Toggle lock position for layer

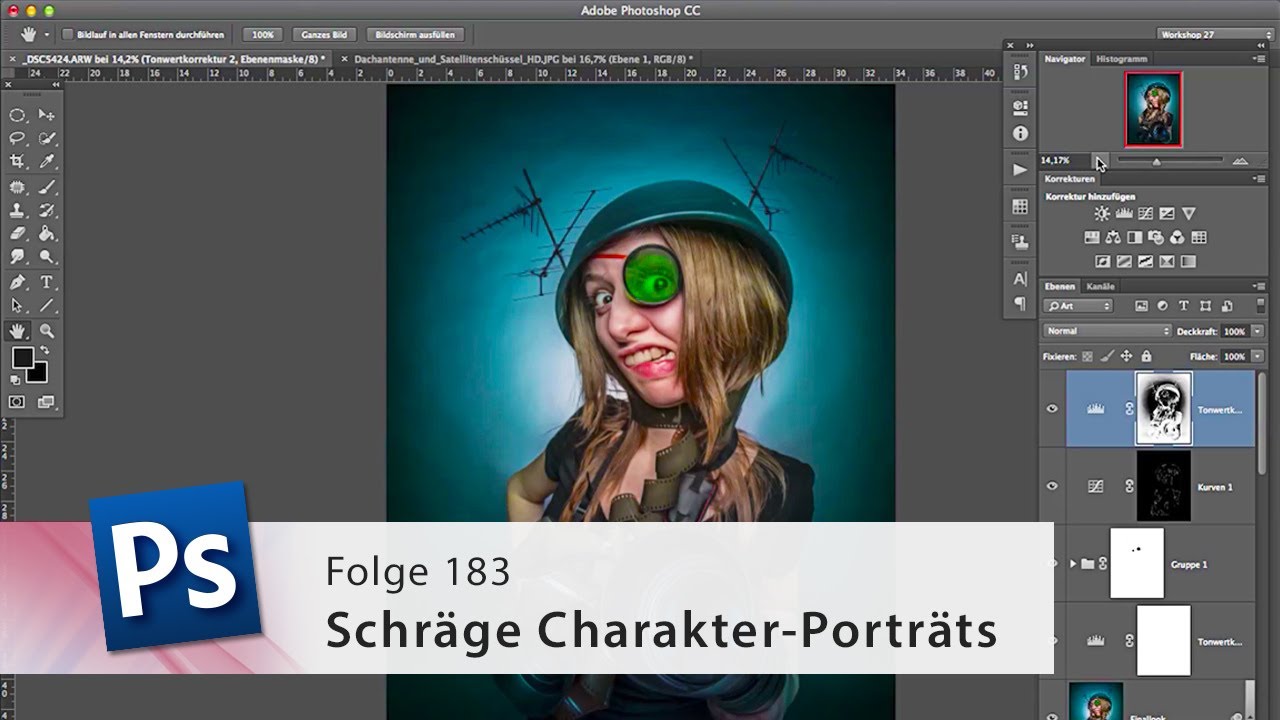click(x=1127, y=356)
